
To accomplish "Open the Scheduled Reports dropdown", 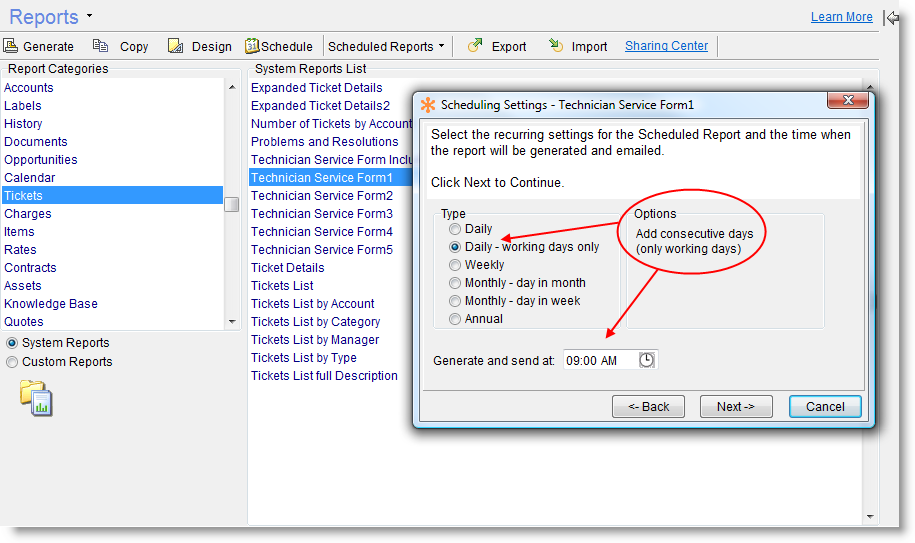I will (386, 47).
